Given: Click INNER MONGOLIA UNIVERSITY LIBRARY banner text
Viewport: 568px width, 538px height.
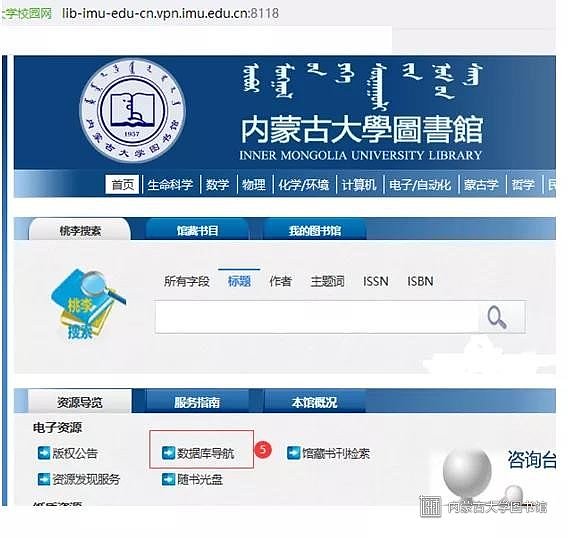Looking at the screenshot, I should click(x=360, y=155).
